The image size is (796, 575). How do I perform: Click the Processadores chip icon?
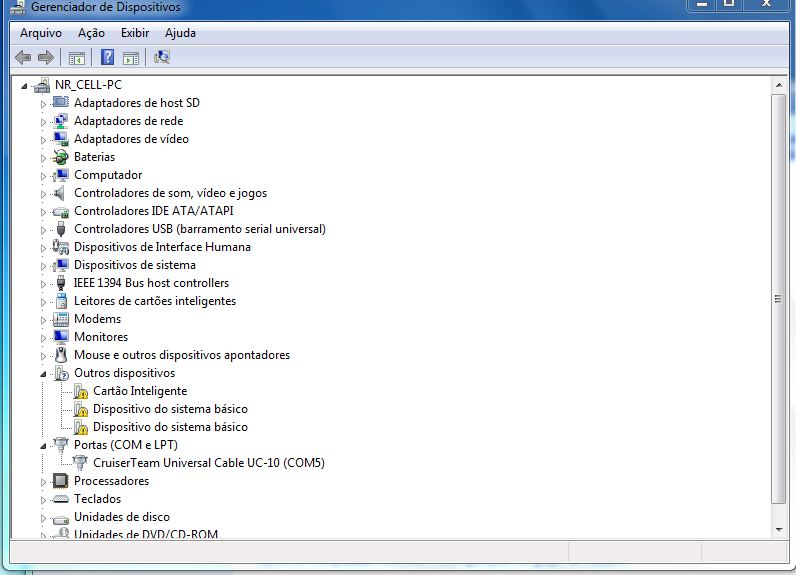pos(60,481)
